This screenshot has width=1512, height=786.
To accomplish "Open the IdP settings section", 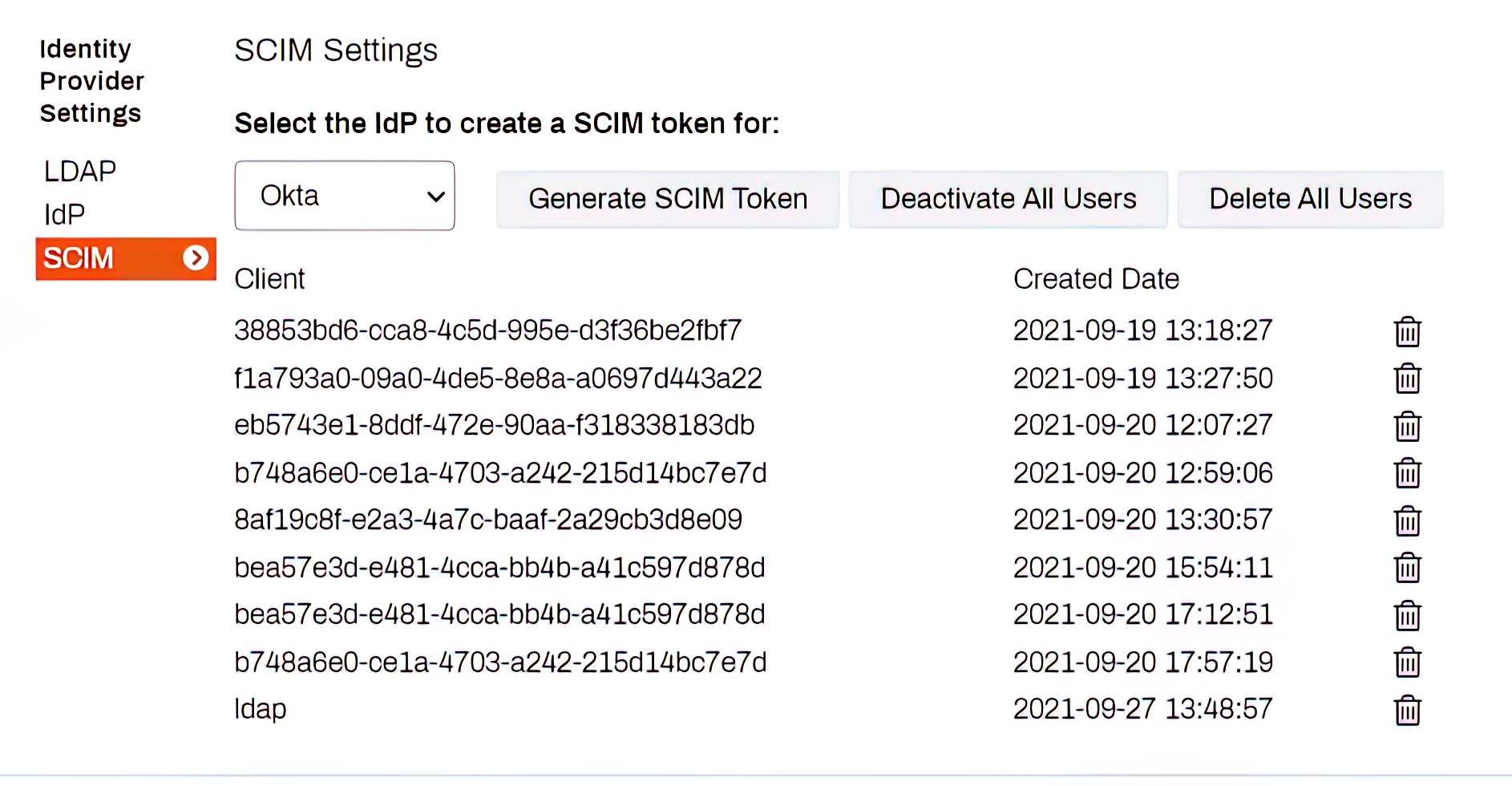I will tap(64, 215).
